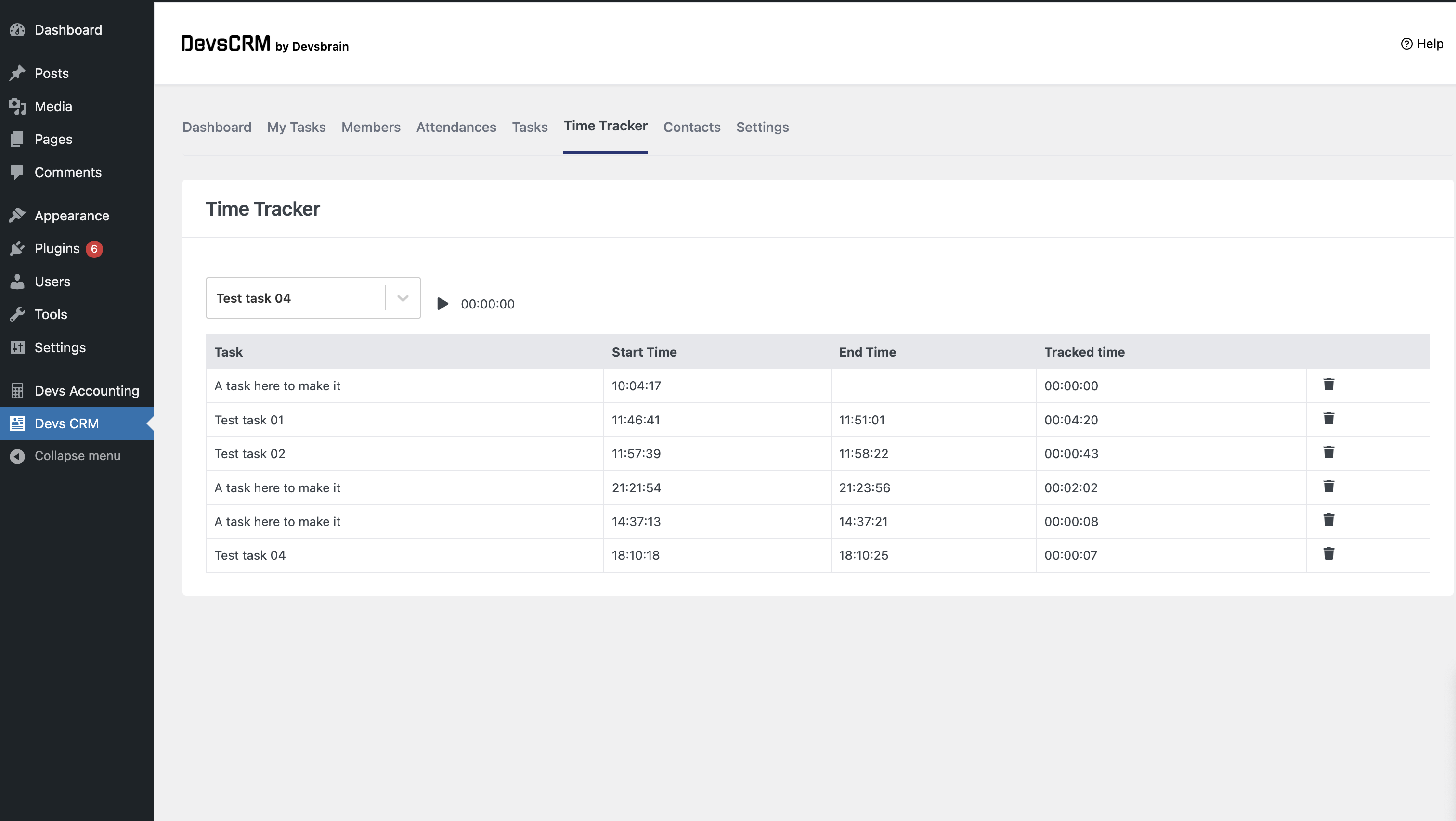Switch to the Attendances tab
This screenshot has height=821, width=1456.
pos(455,127)
